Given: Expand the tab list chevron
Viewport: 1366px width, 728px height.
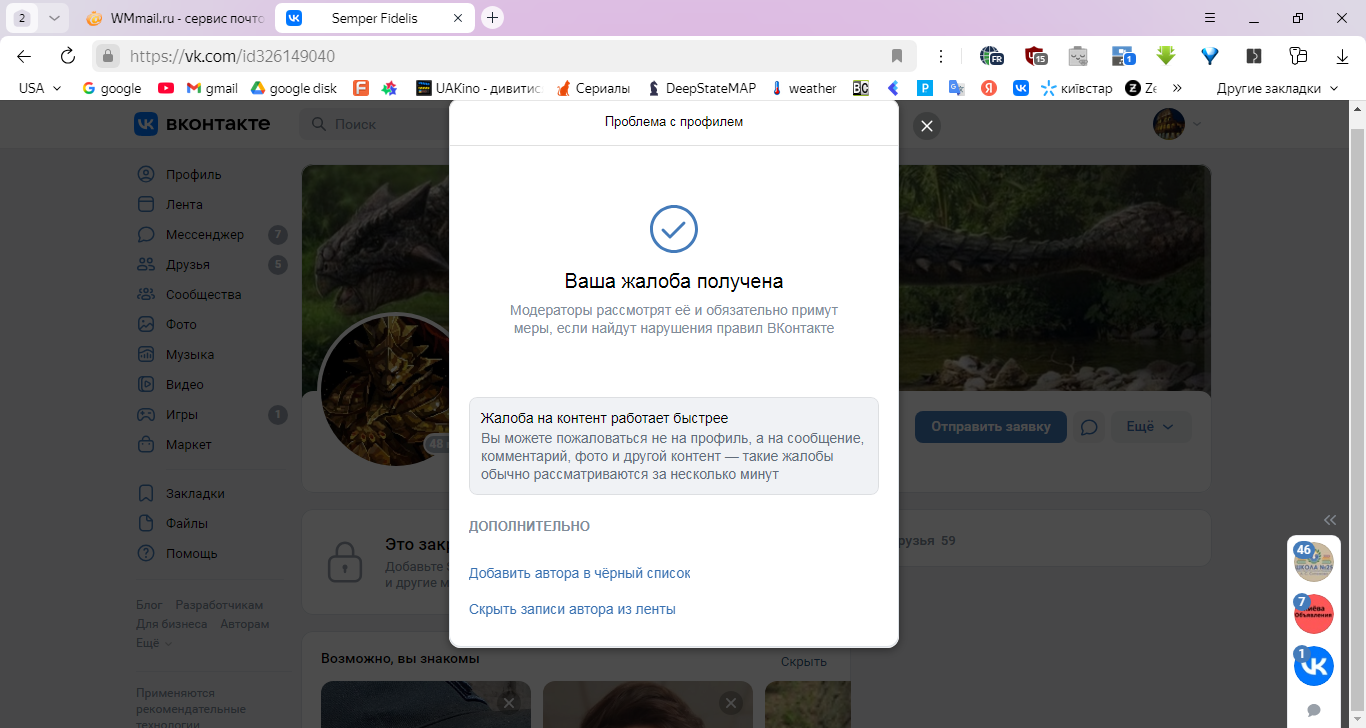Looking at the screenshot, I should pos(54,18).
